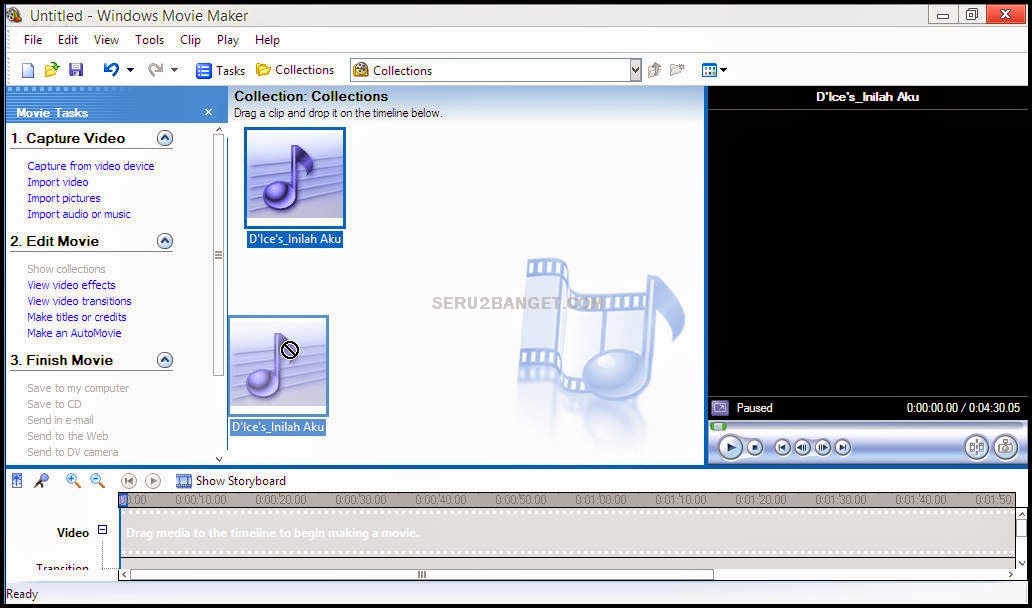Open the Help menu
This screenshot has width=1032, height=608.
tap(267, 40)
